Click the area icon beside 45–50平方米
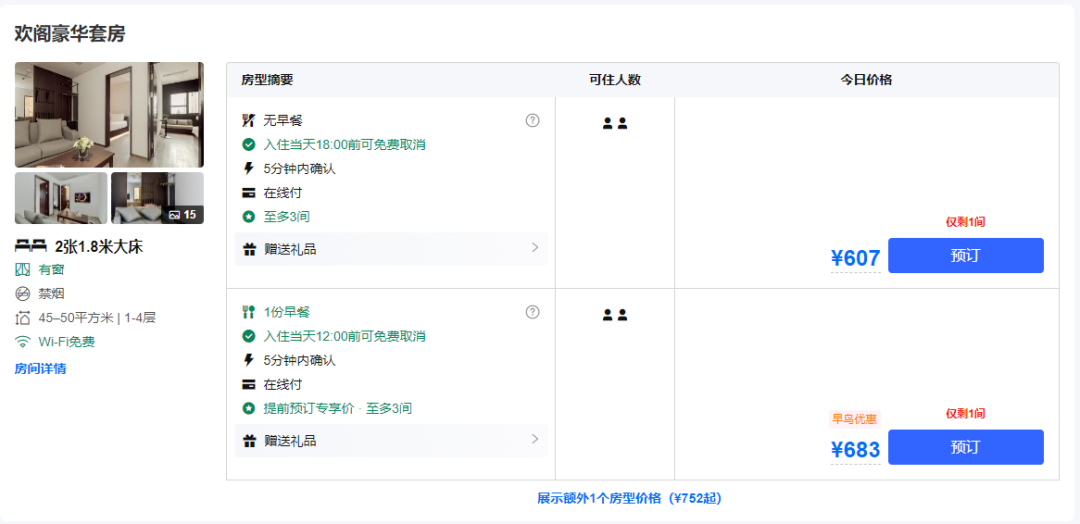1080x524 pixels. point(23,318)
